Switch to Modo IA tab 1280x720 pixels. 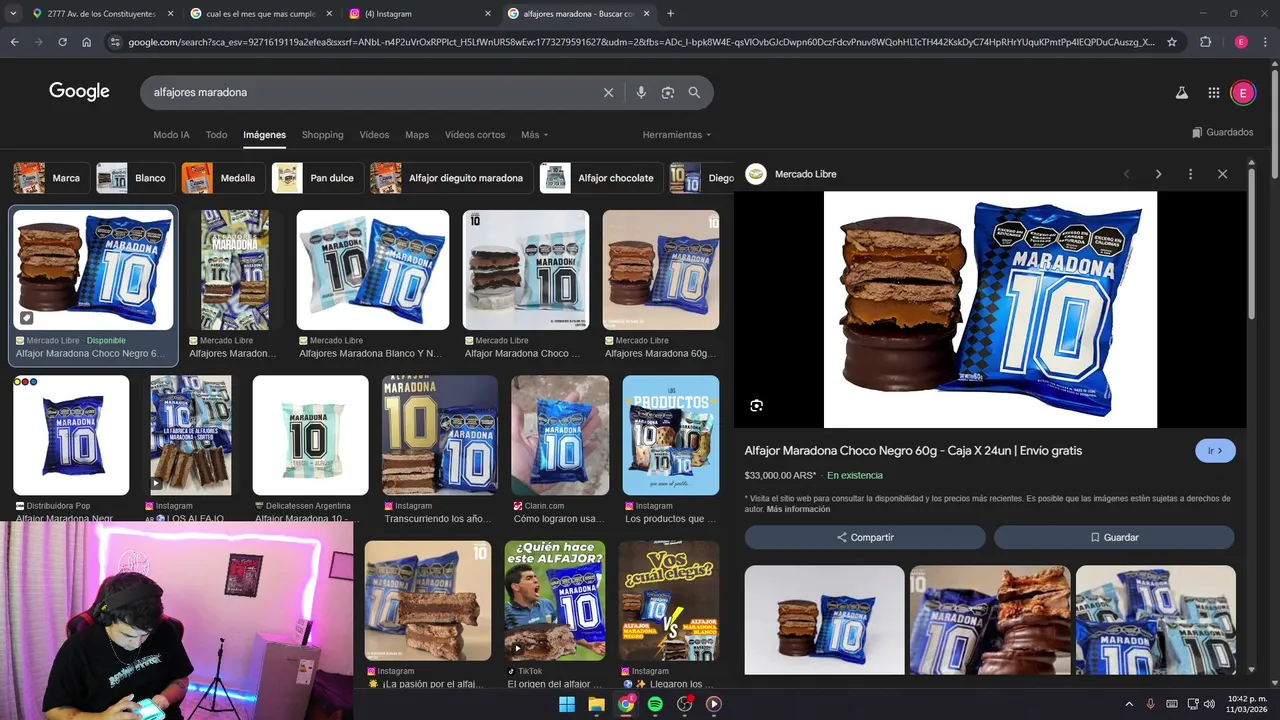171,135
